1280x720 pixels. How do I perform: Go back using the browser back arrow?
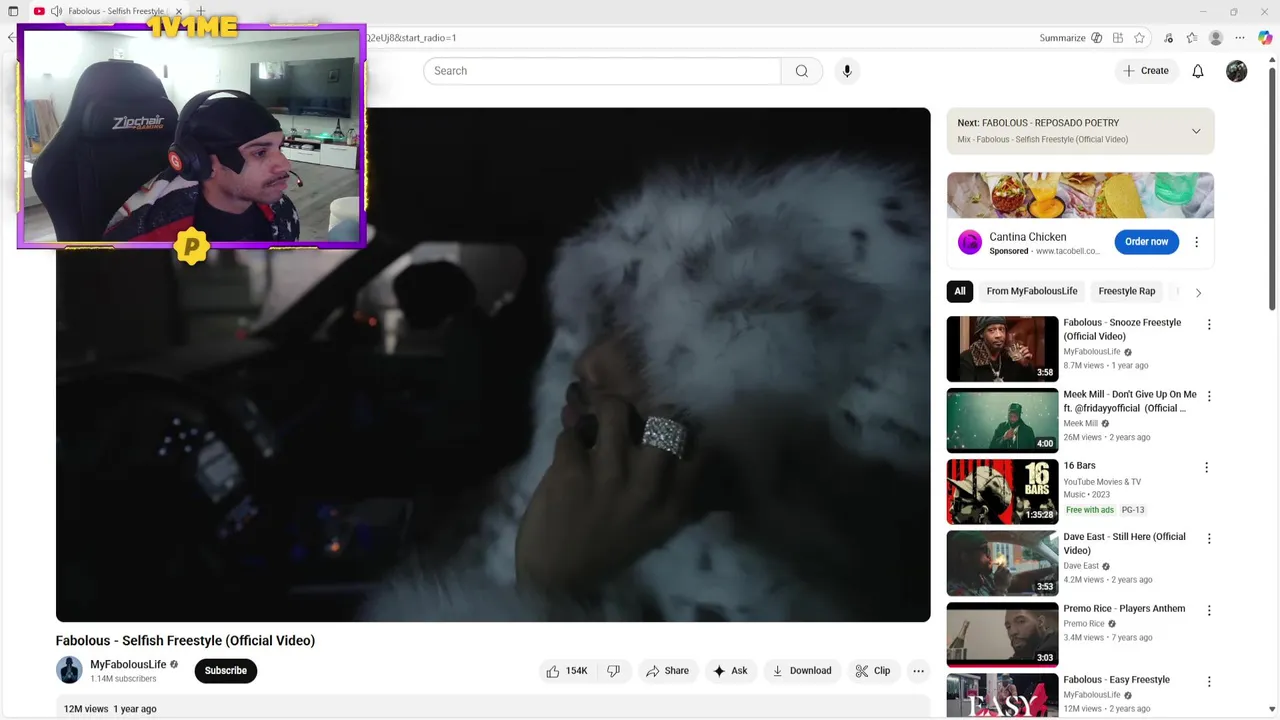pyautogui.click(x=11, y=38)
